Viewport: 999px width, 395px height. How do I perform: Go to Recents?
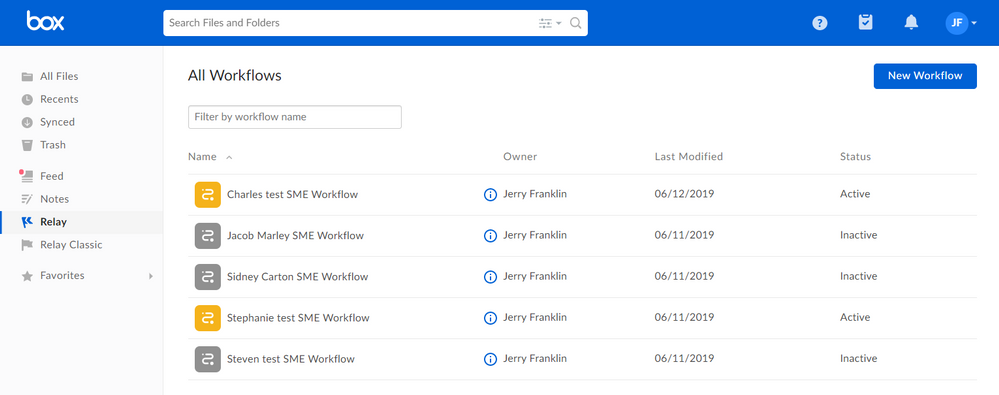click(x=59, y=99)
